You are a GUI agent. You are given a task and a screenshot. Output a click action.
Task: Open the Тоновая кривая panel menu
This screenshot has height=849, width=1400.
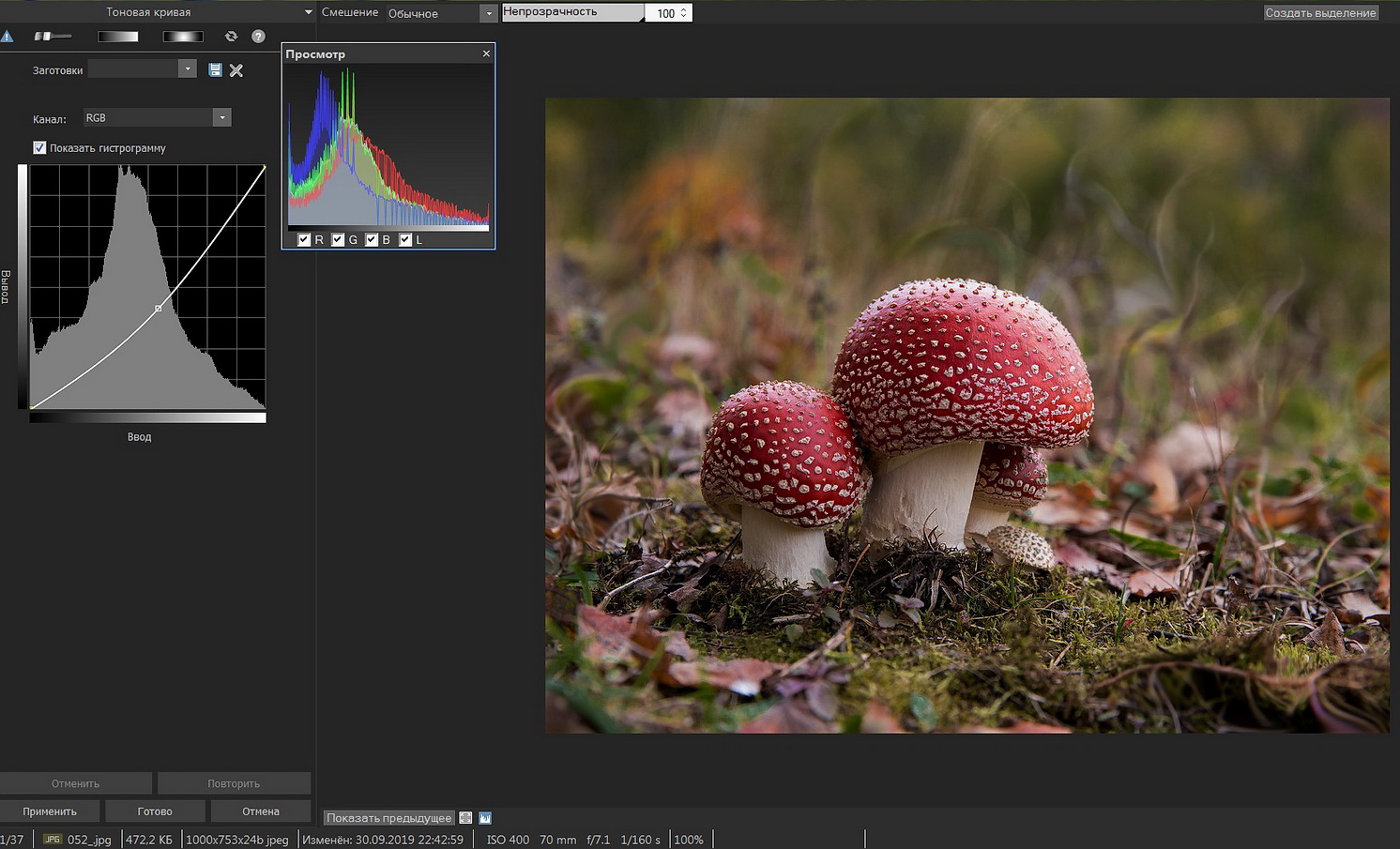[308, 12]
